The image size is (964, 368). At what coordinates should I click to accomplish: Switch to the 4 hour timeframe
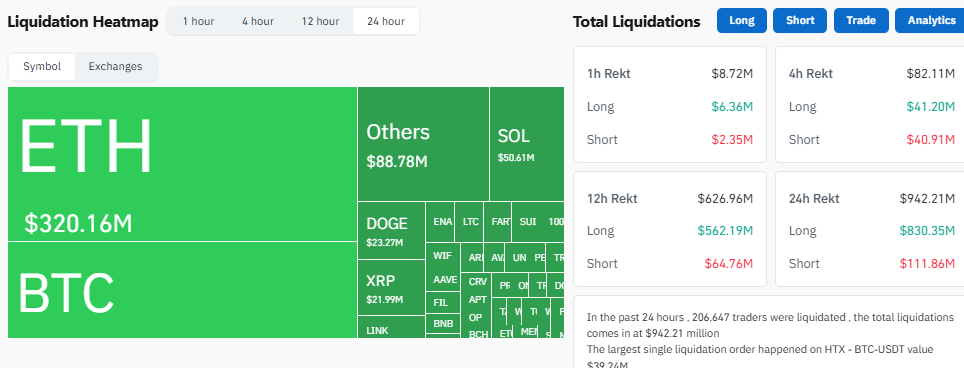coord(258,22)
